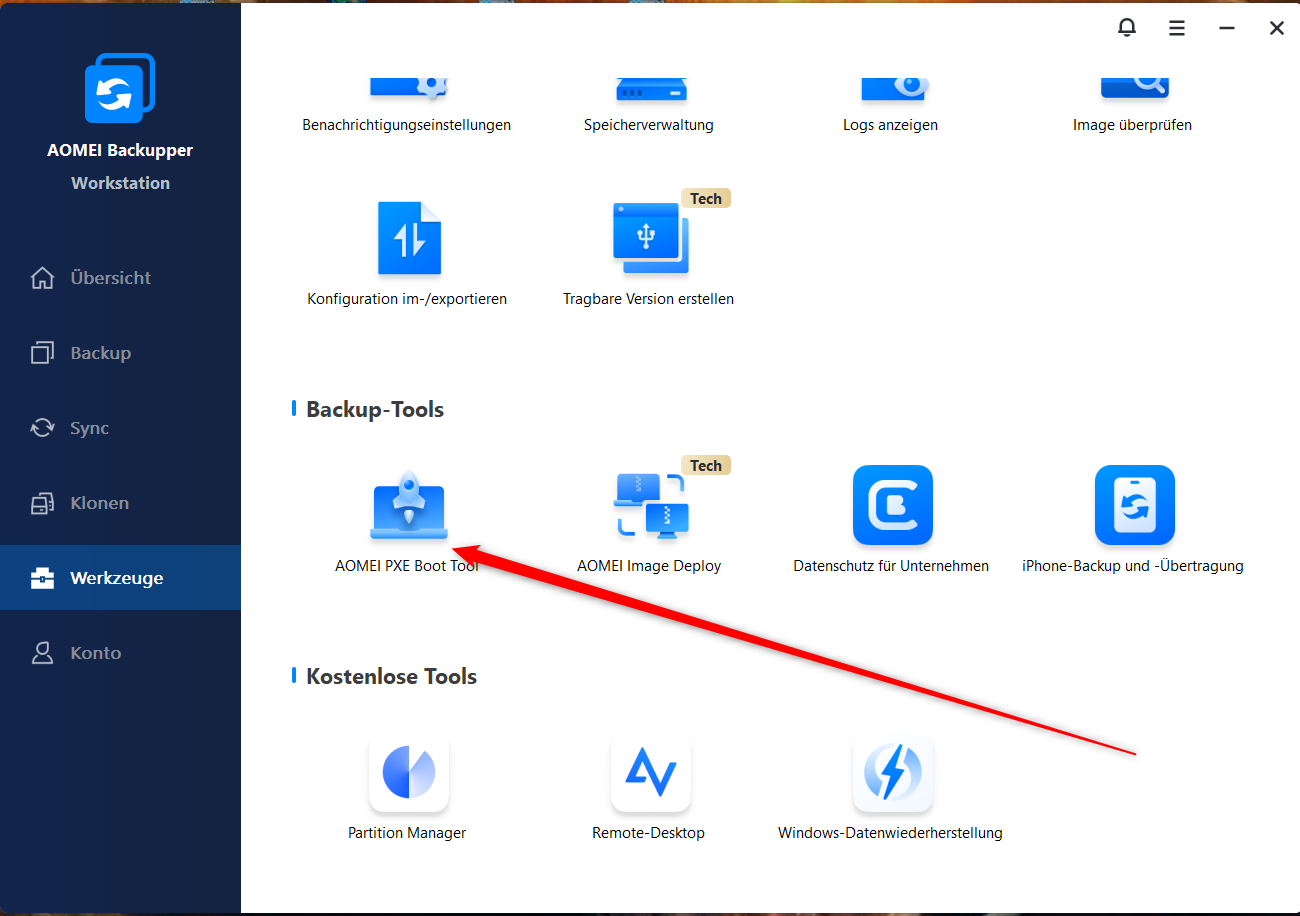Screen dimensions: 1300x916
Task: Open Windows-Datenwiederherstellung icon
Action: point(892,773)
